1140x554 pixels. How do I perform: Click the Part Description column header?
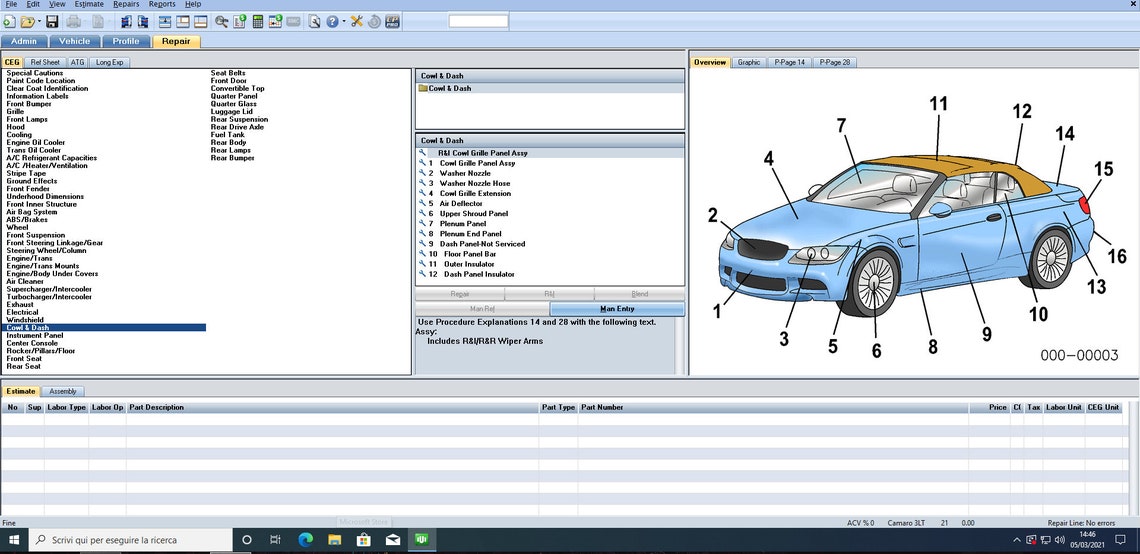tap(332, 407)
